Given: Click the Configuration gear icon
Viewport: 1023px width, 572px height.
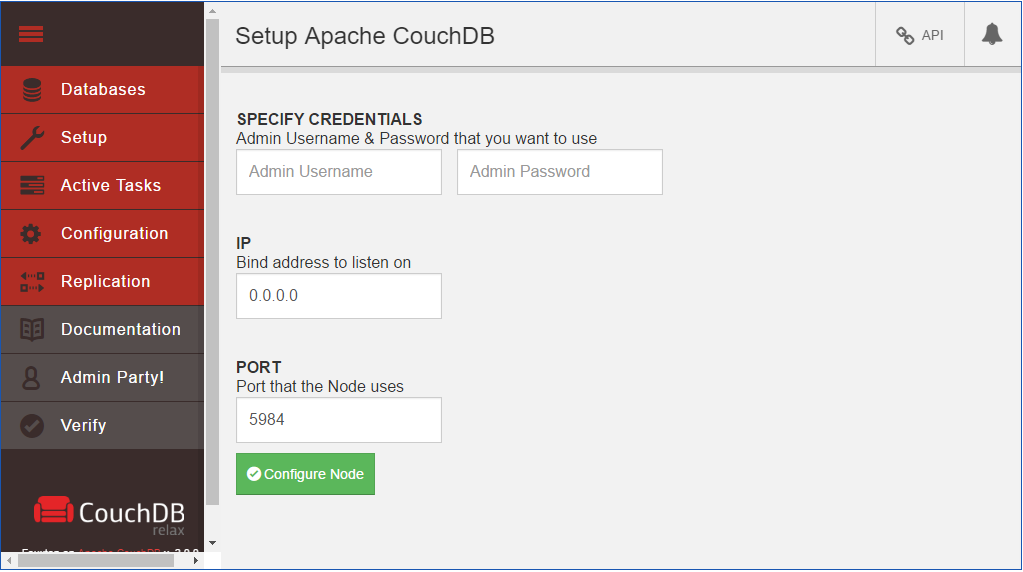Looking at the screenshot, I should (x=32, y=234).
